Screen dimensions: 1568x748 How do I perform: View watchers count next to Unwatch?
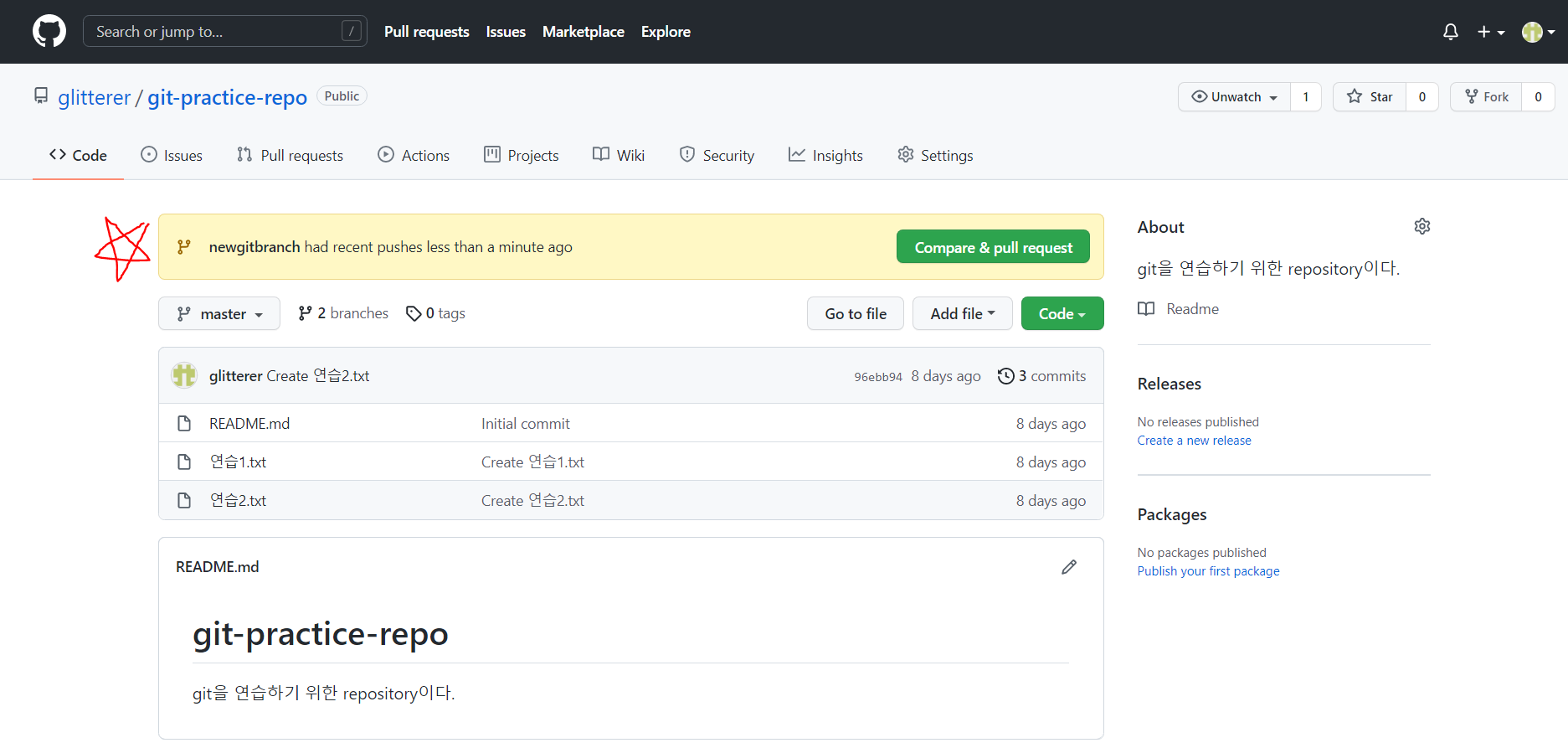[1306, 97]
